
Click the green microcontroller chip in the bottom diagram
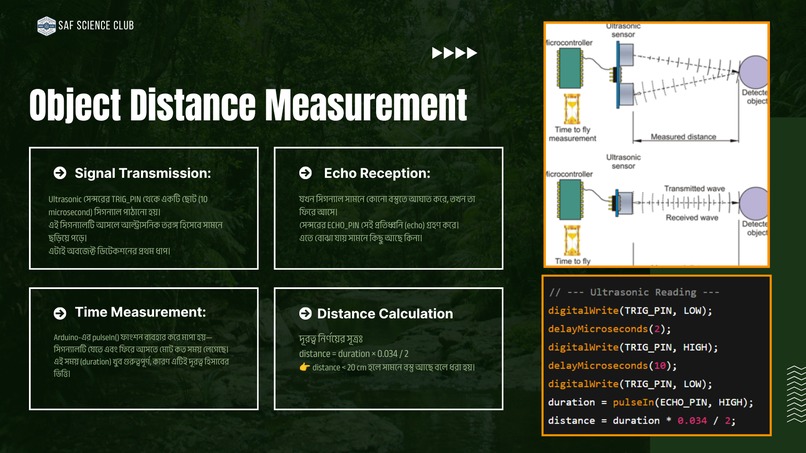click(x=570, y=200)
